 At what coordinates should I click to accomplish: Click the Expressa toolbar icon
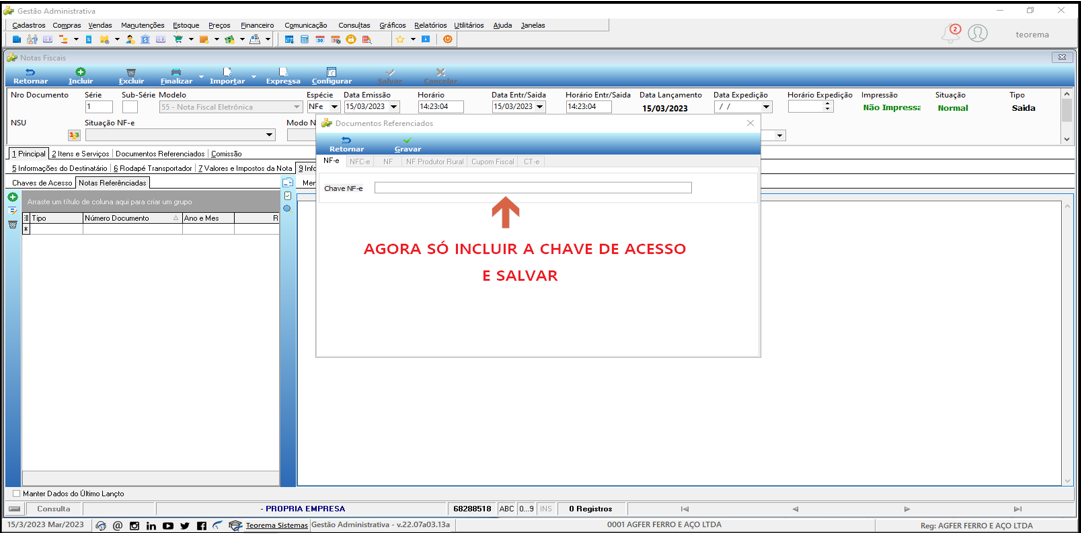[x=283, y=72]
